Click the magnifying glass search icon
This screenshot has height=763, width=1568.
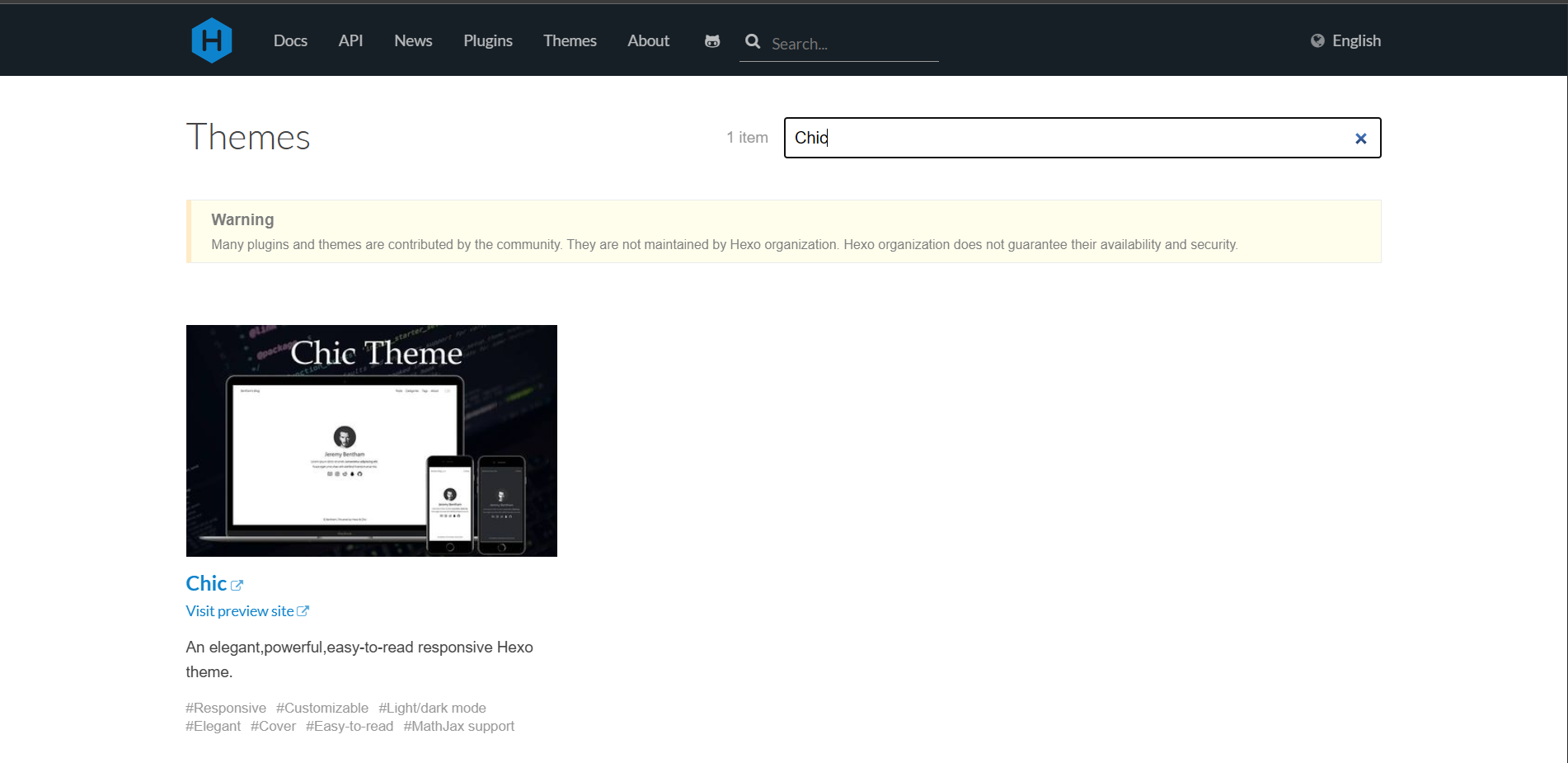(x=753, y=41)
